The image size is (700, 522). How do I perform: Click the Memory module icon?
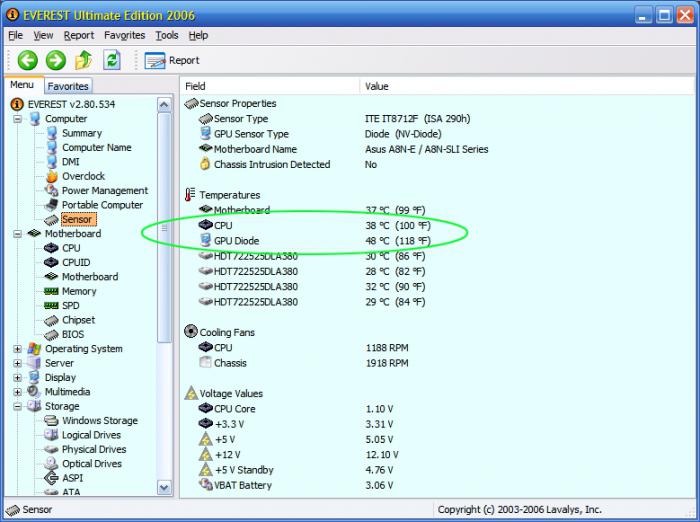51,291
